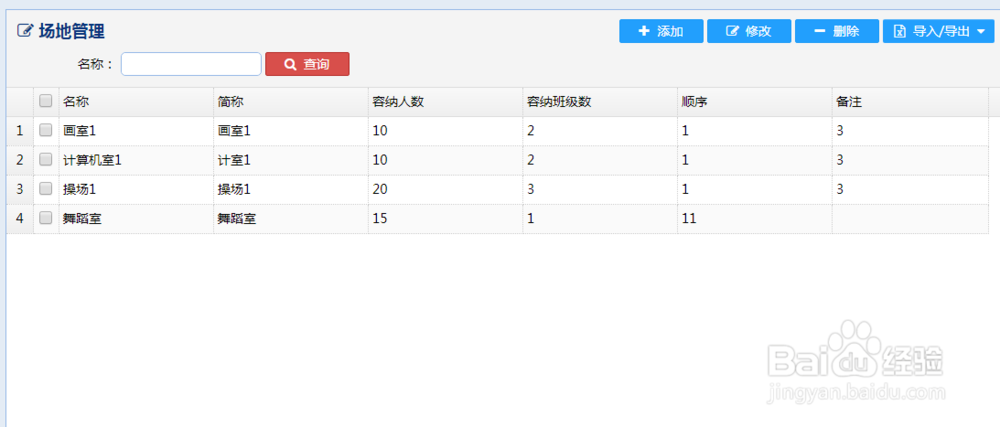1000x427 pixels.
Task: Click the Excel file icon in 导入/导出
Action: (x=900, y=31)
